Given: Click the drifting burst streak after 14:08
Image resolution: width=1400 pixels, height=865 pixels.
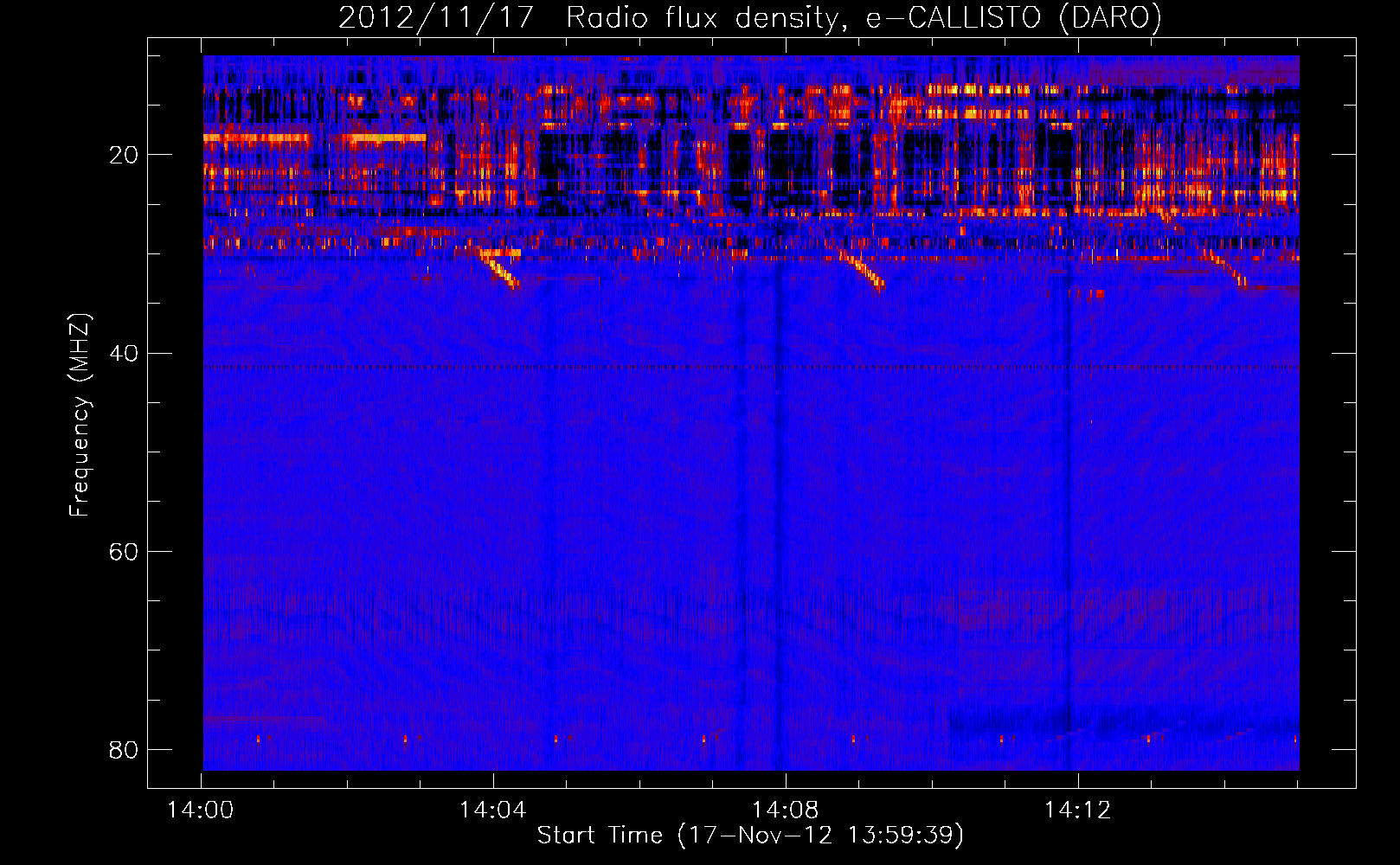Looking at the screenshot, I should [863, 271].
